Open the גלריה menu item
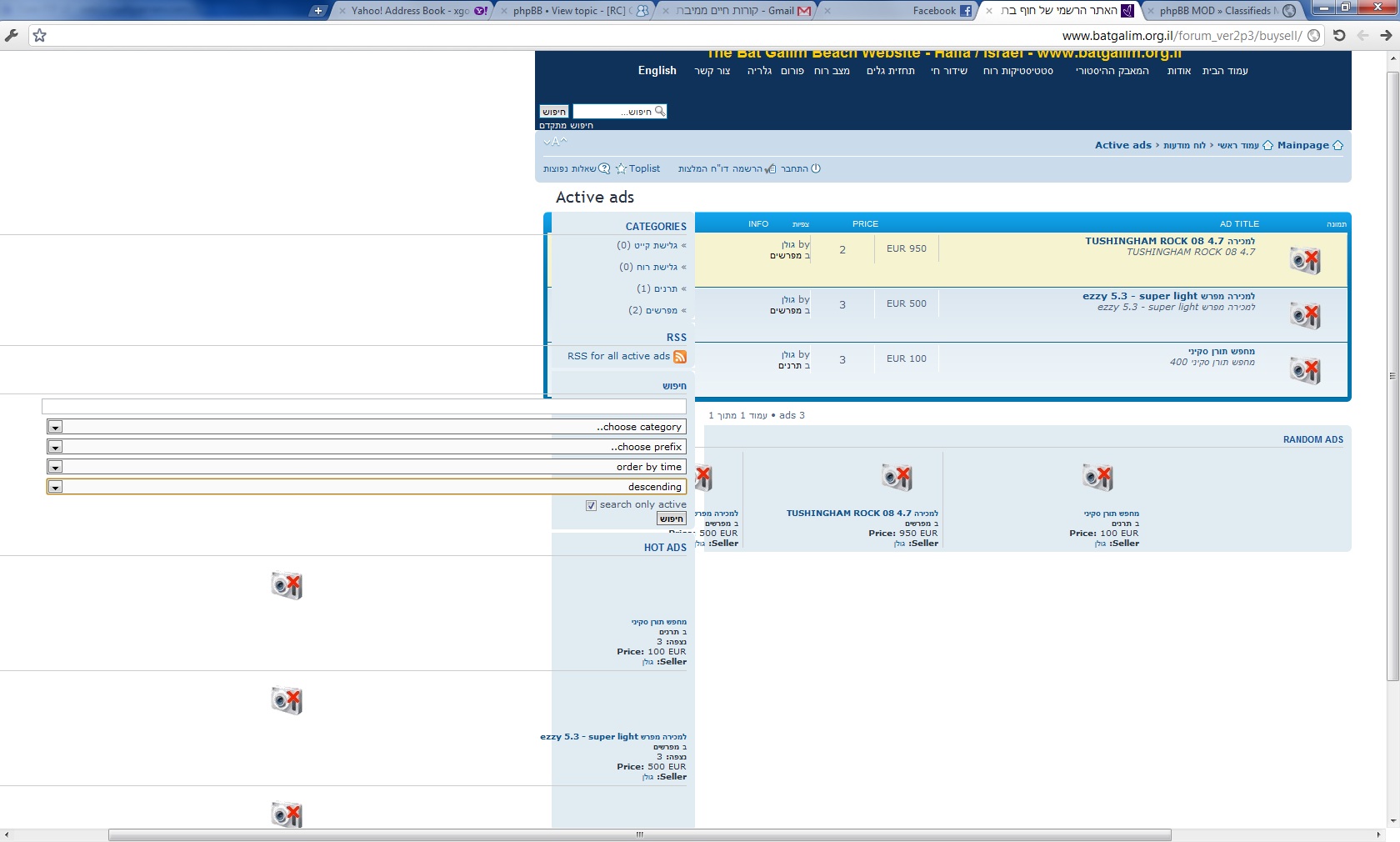1400x842 pixels. 759,71
